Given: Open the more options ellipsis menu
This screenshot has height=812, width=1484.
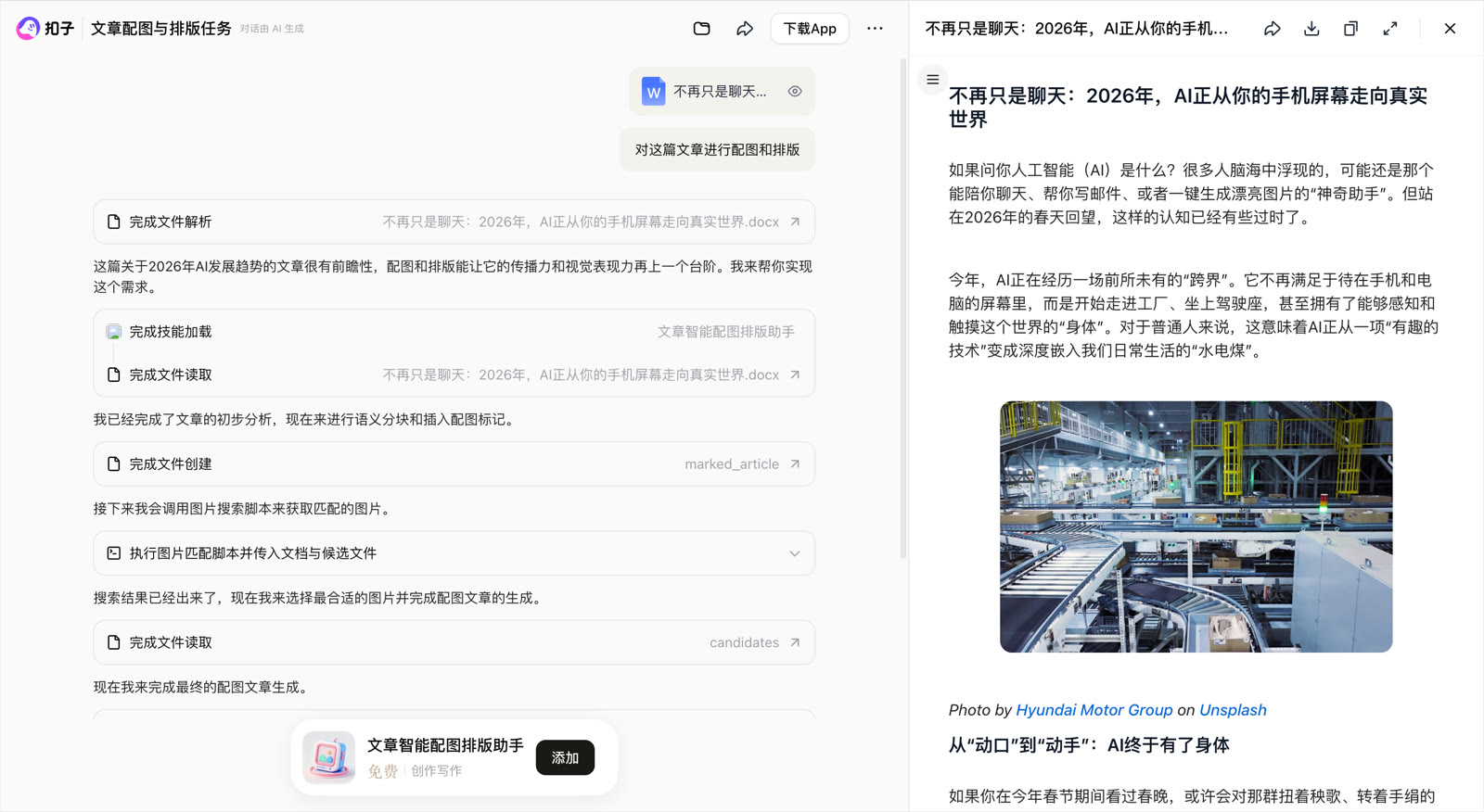Looking at the screenshot, I should coord(875,29).
